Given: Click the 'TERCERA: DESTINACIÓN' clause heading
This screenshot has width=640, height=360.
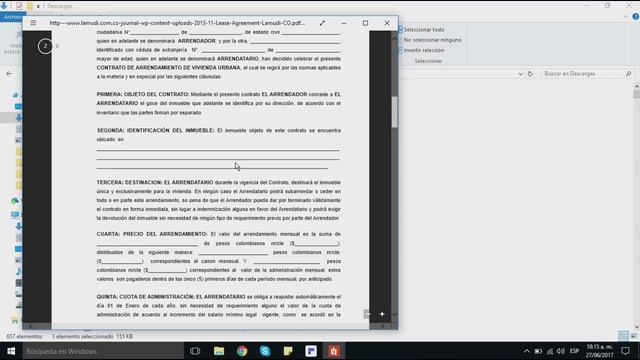Looking at the screenshot, I should tap(129, 182).
